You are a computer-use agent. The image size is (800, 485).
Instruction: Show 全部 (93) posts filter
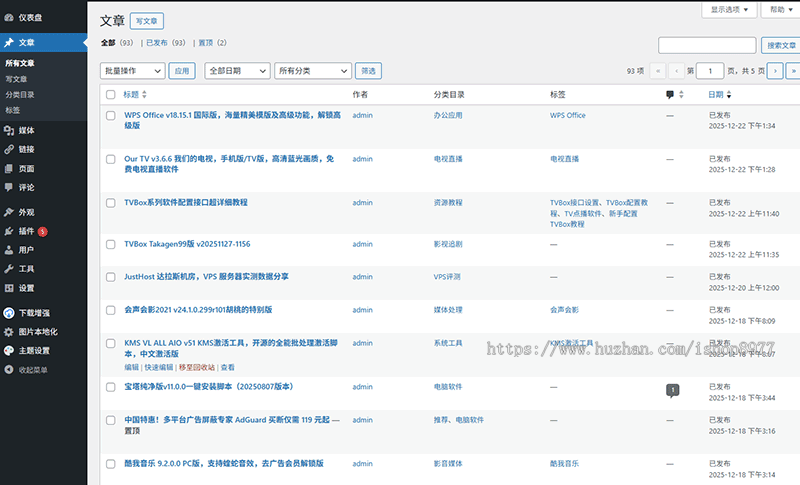coord(117,43)
